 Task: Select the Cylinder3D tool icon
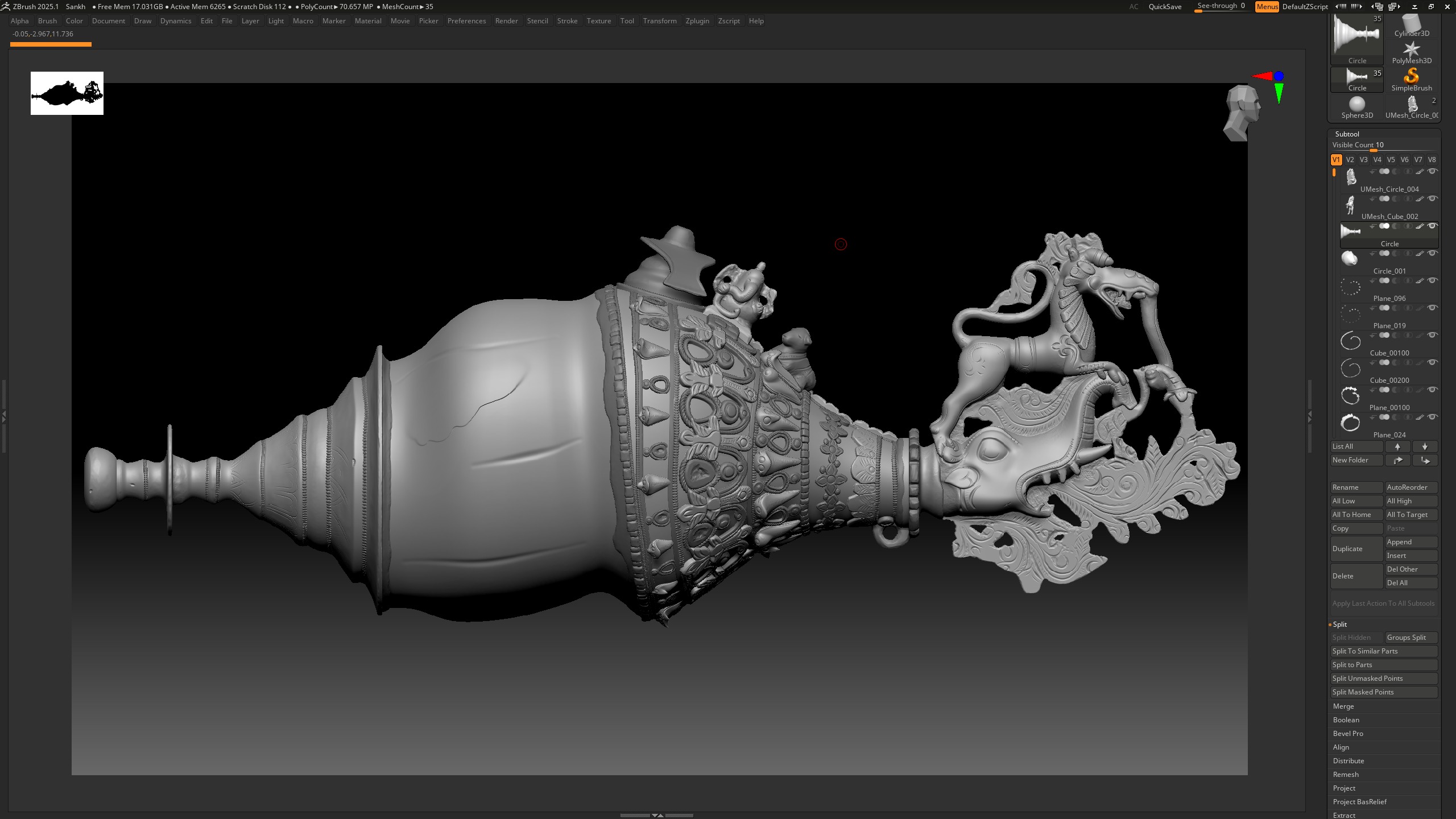tap(1412, 25)
